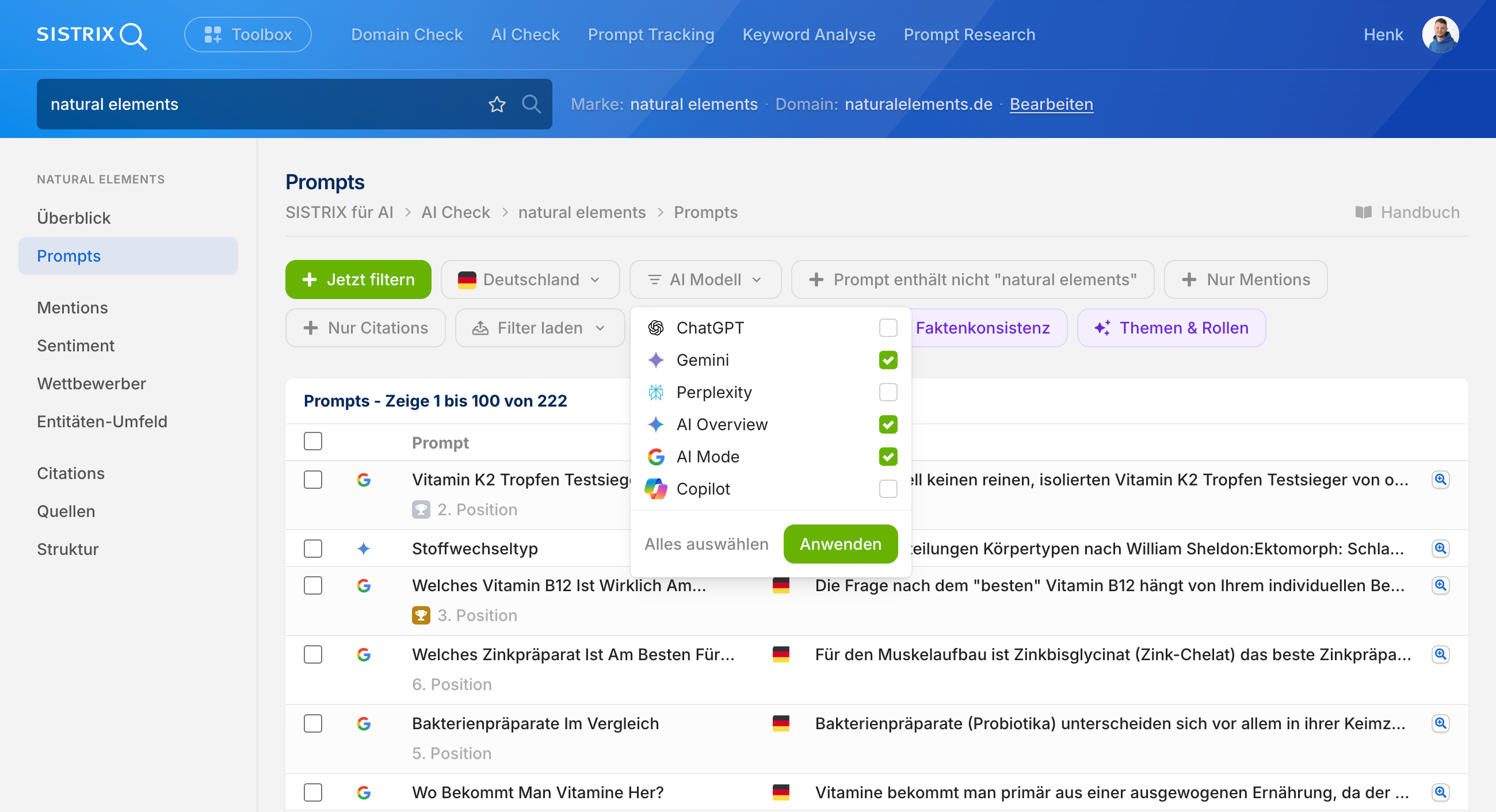The height and width of the screenshot is (812, 1496).
Task: Favorite the search with the star icon
Action: tap(497, 105)
